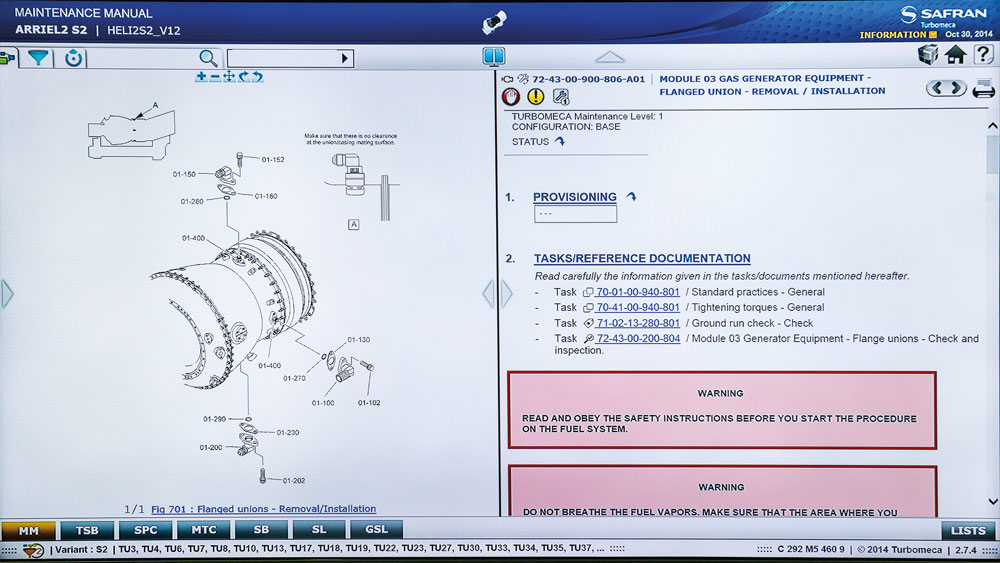This screenshot has width=1000, height=563.
Task: Open the Help question mark icon
Action: coord(983,55)
